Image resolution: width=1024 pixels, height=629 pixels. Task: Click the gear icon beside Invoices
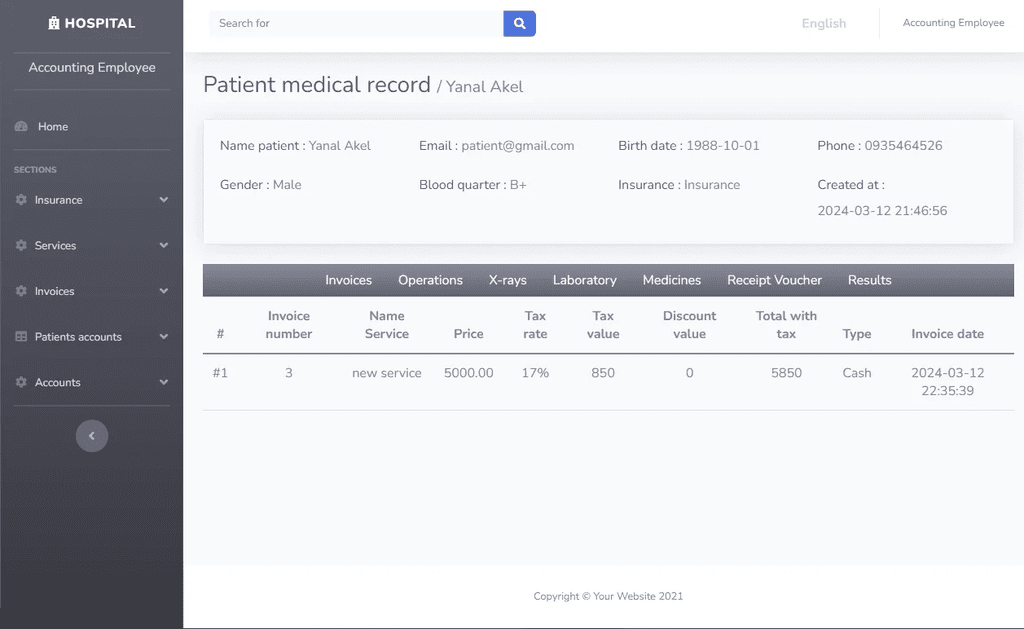coord(21,291)
